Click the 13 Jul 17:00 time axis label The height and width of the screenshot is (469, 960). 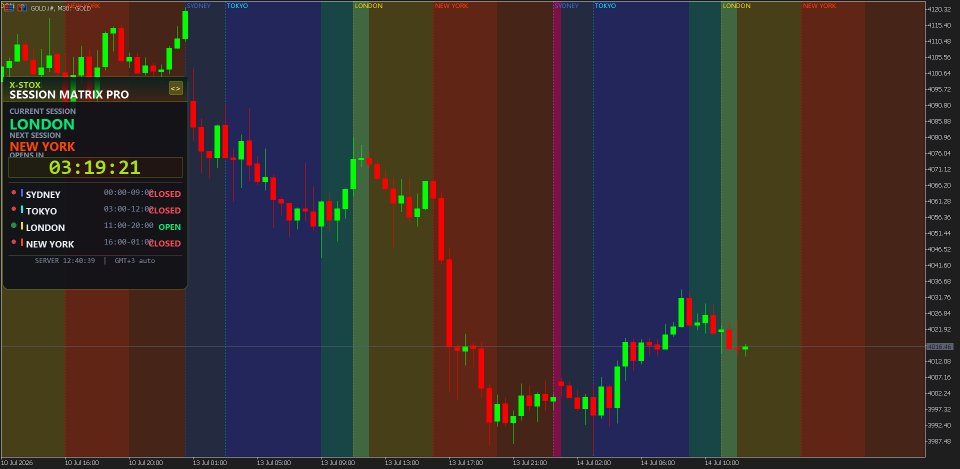coord(465,462)
